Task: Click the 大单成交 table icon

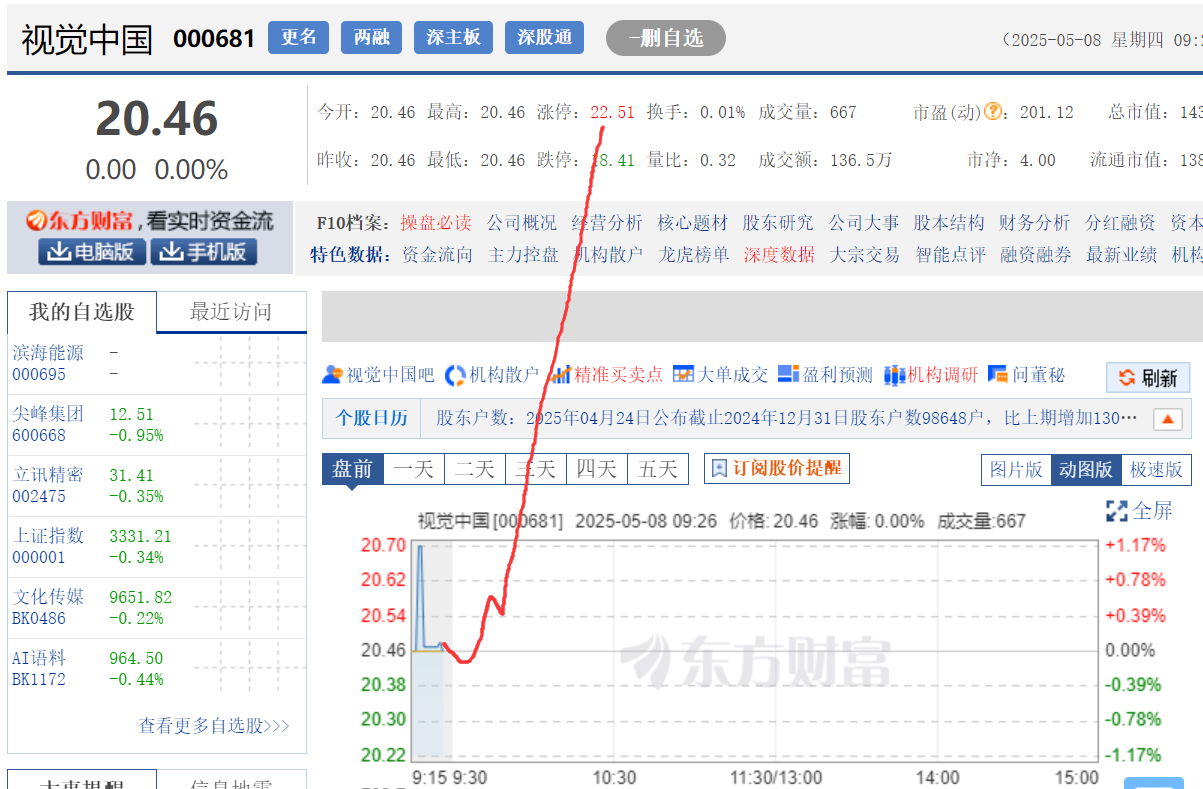Action: [683, 374]
